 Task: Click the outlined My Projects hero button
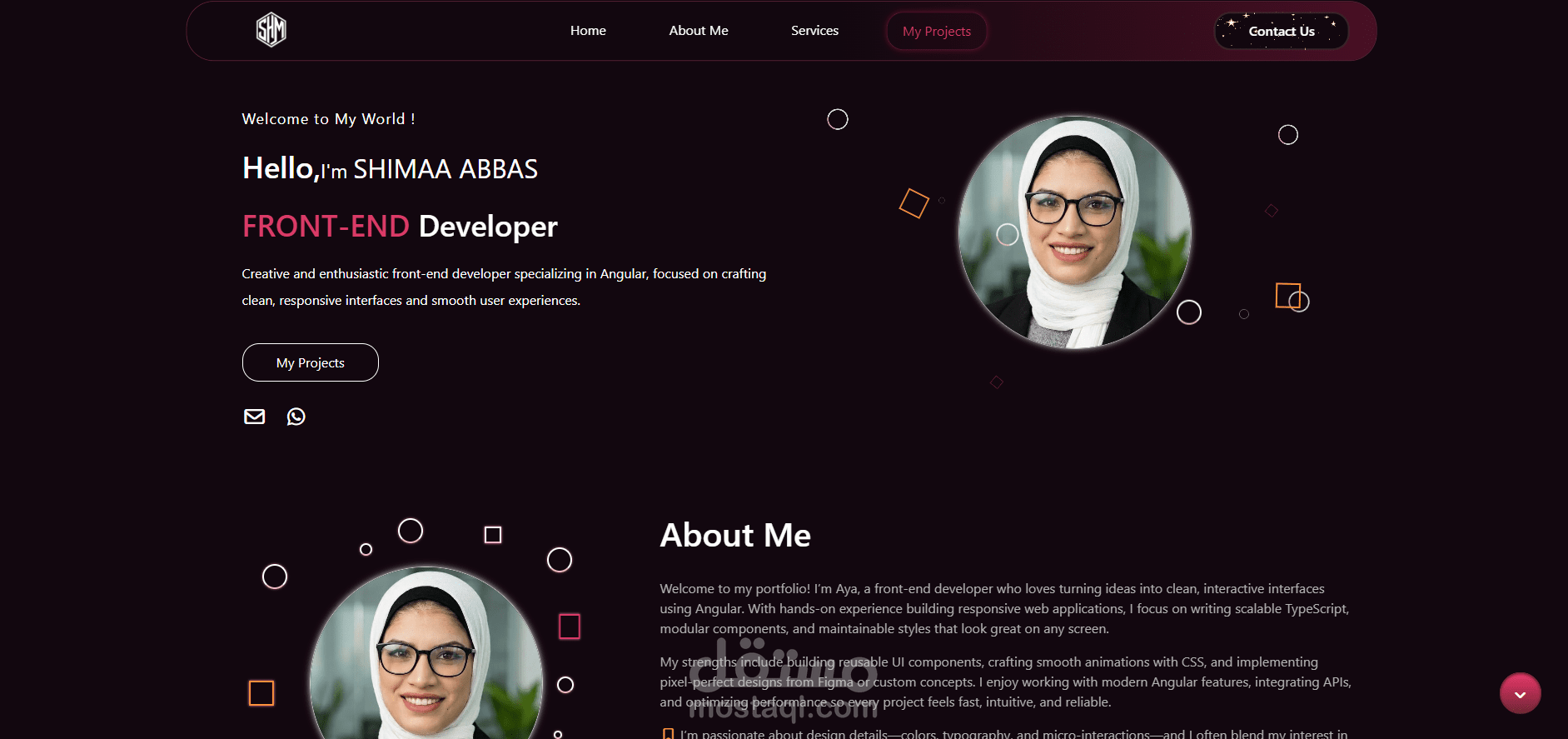(x=311, y=362)
